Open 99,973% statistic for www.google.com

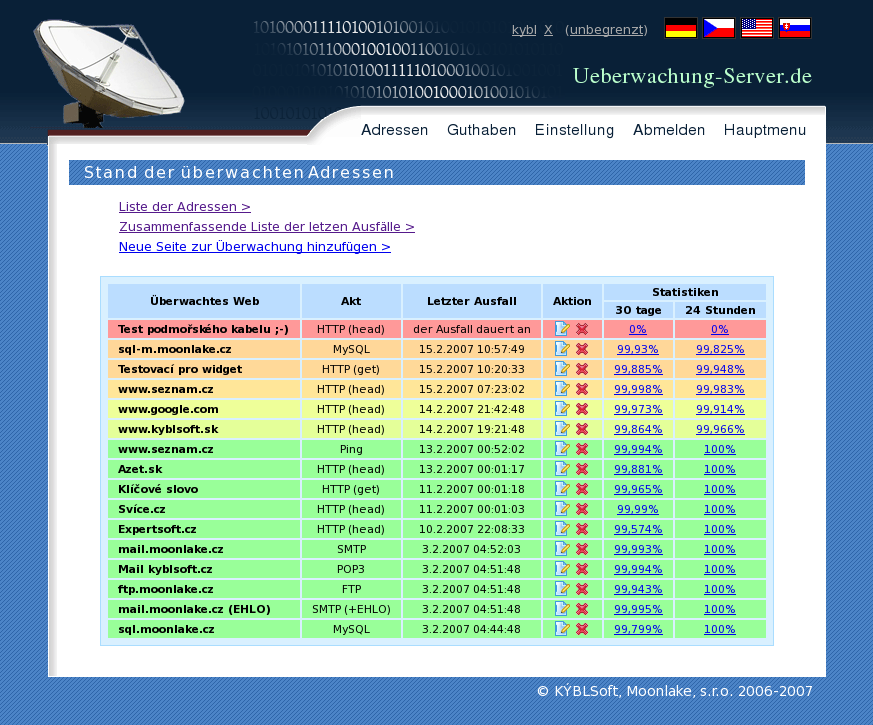click(638, 409)
